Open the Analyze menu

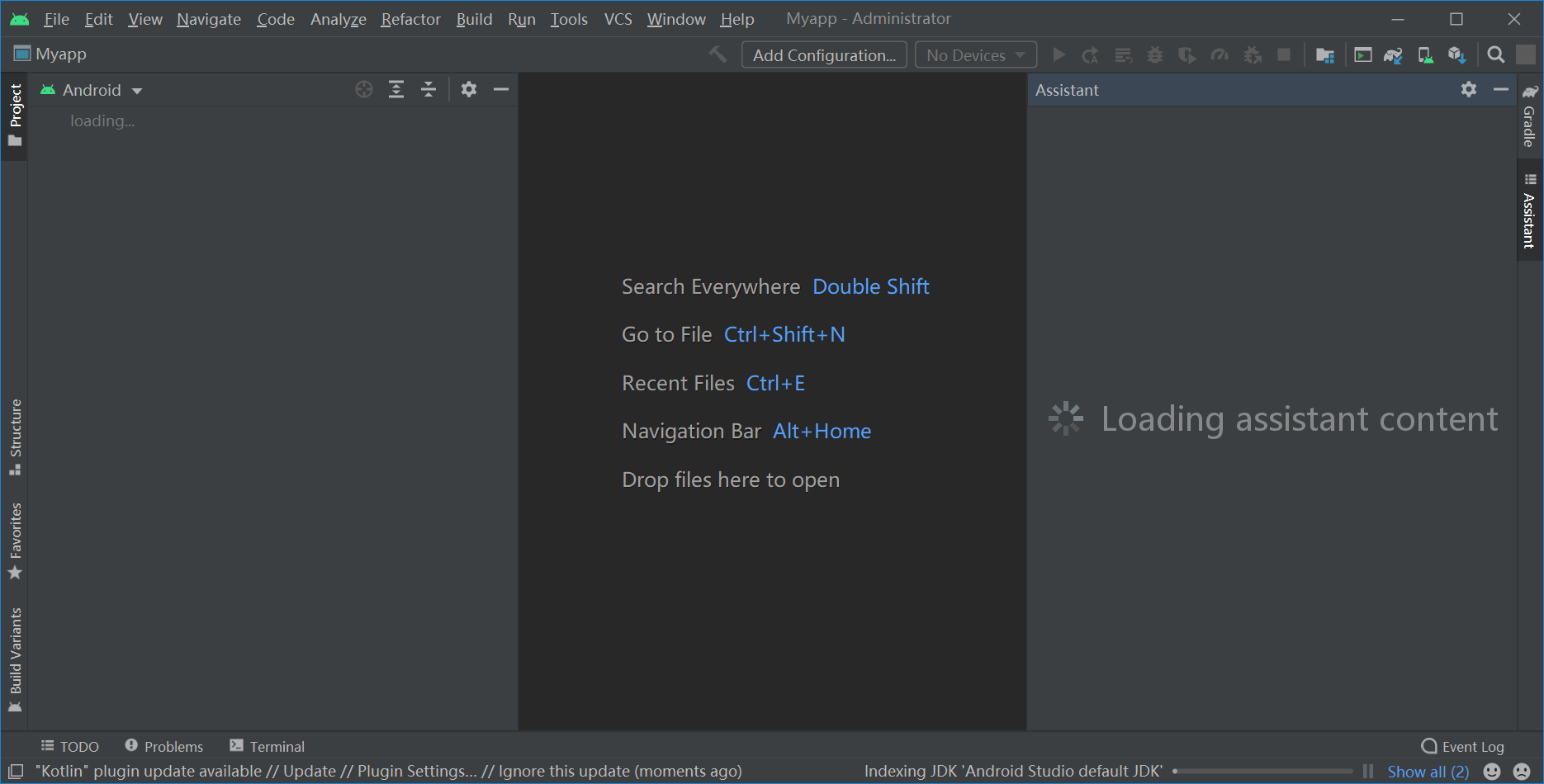(339, 19)
